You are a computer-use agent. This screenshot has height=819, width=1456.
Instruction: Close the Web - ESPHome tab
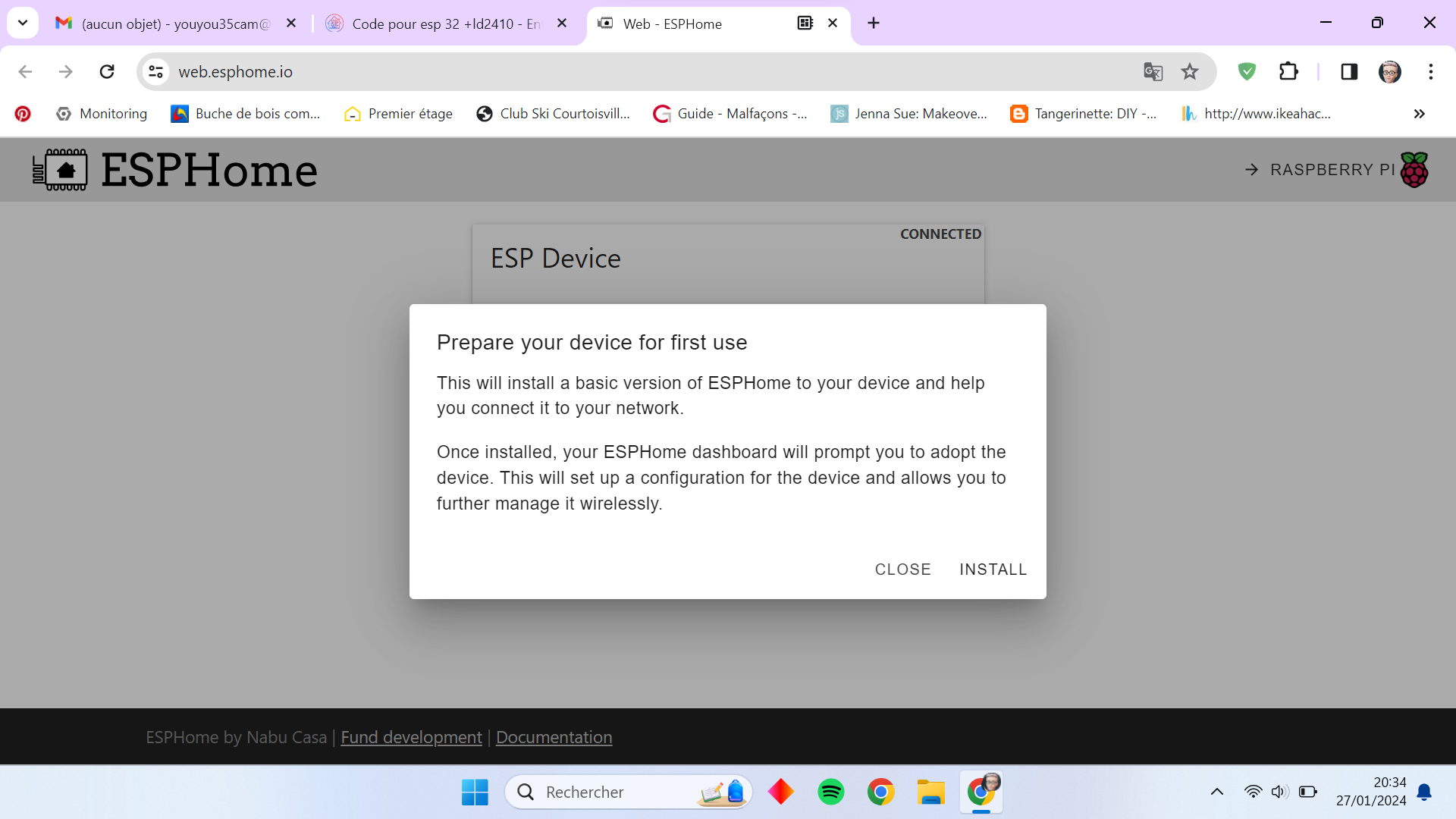833,24
